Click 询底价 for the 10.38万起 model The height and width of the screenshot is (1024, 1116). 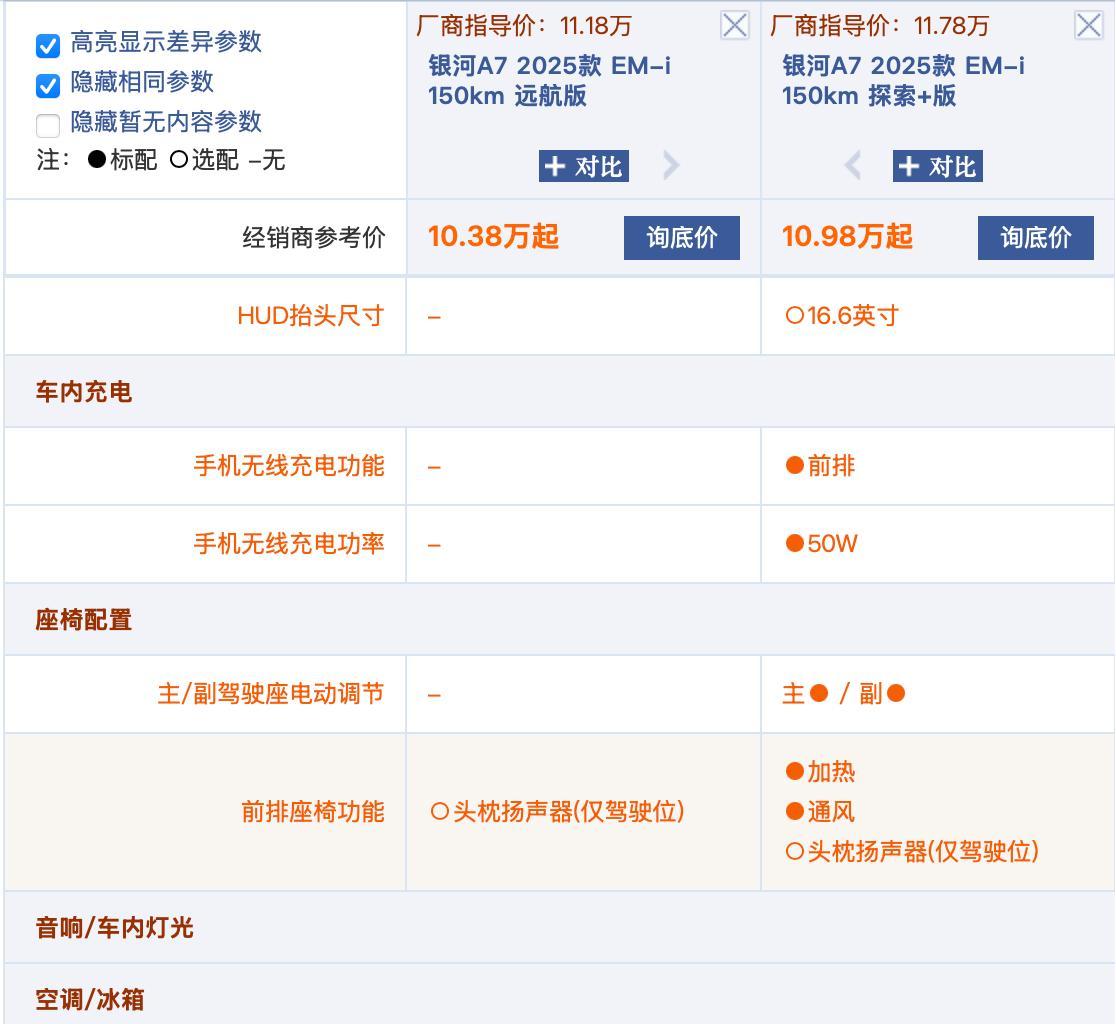[682, 238]
